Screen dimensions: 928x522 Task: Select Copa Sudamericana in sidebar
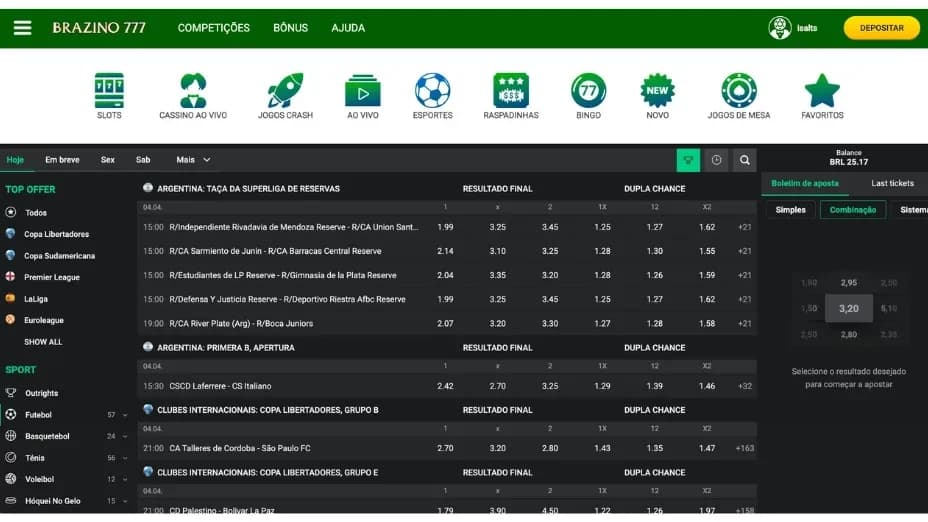(59, 256)
